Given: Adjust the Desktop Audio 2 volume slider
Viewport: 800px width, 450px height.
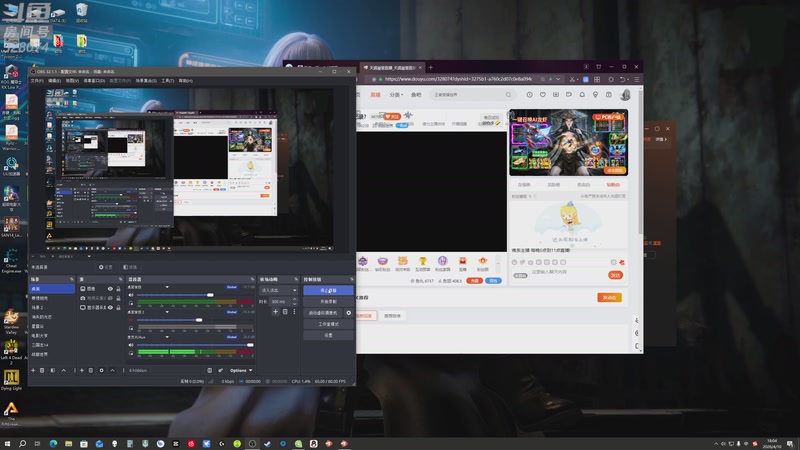Looking at the screenshot, I should [x=195, y=320].
